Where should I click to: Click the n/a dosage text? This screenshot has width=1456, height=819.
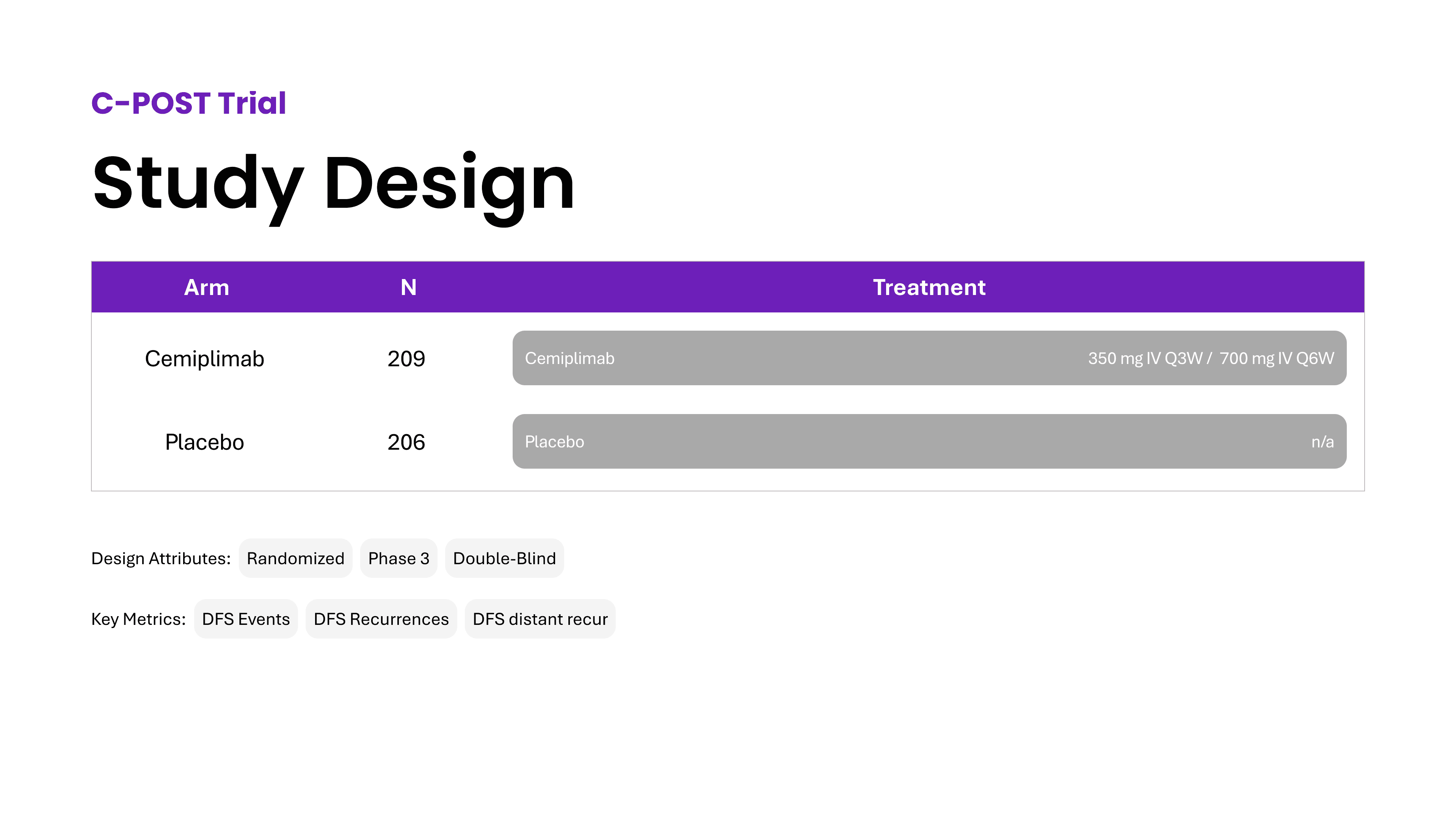(1322, 441)
